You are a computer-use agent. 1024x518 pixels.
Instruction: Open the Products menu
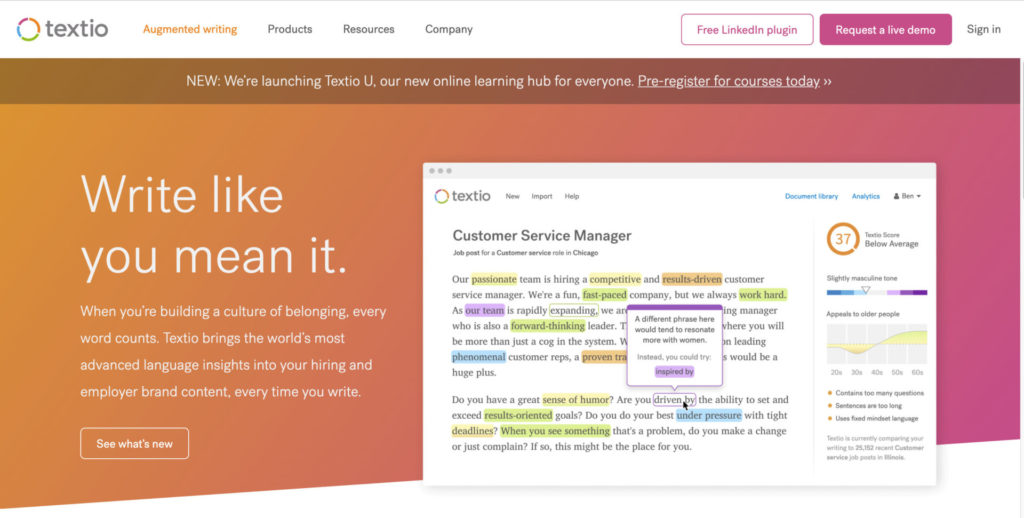(x=290, y=29)
